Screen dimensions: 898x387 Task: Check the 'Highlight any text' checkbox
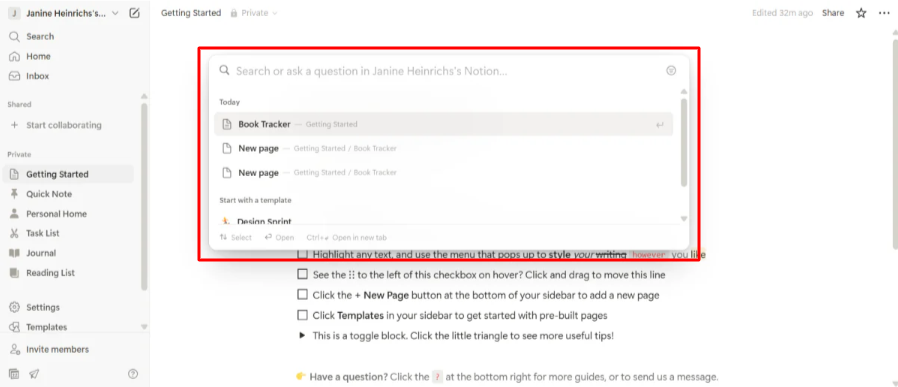click(302, 254)
